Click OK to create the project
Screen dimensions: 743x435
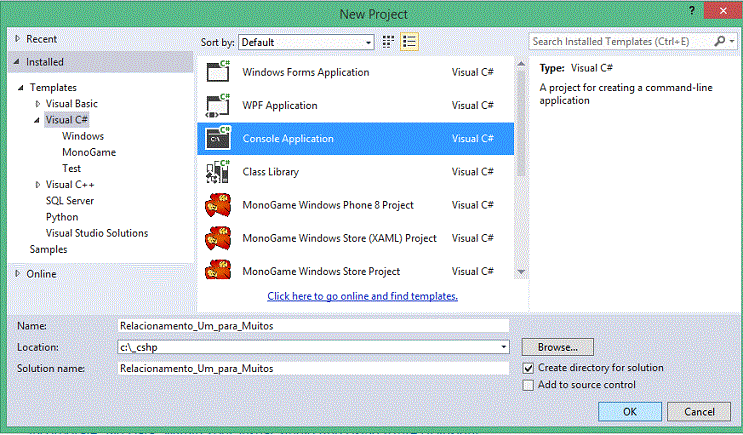coord(630,412)
